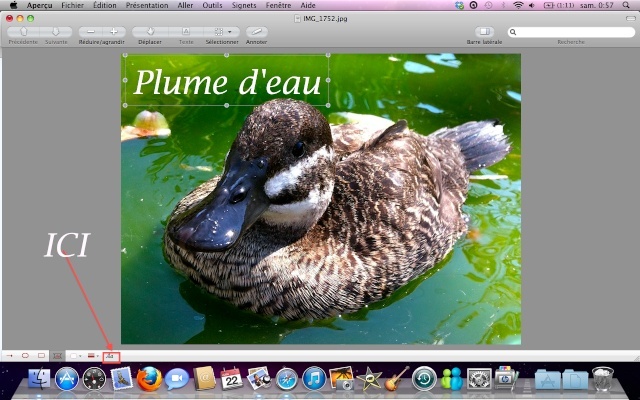Click the toolbar show/hide pill button
This screenshot has width=640, height=400.
(630, 18)
